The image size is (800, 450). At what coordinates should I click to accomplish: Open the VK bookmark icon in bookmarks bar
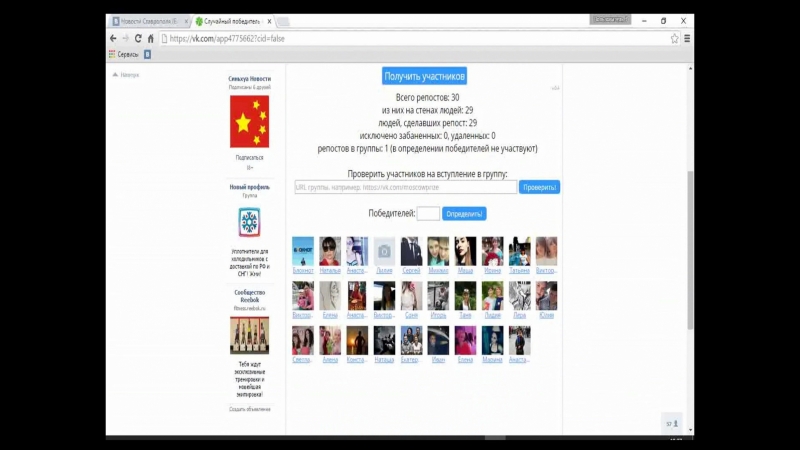pos(147,54)
